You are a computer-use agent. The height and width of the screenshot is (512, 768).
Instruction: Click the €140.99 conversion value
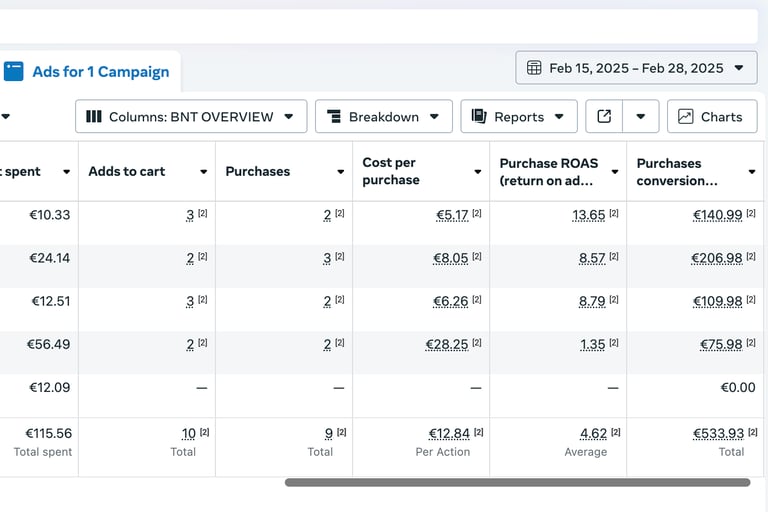click(x=718, y=215)
